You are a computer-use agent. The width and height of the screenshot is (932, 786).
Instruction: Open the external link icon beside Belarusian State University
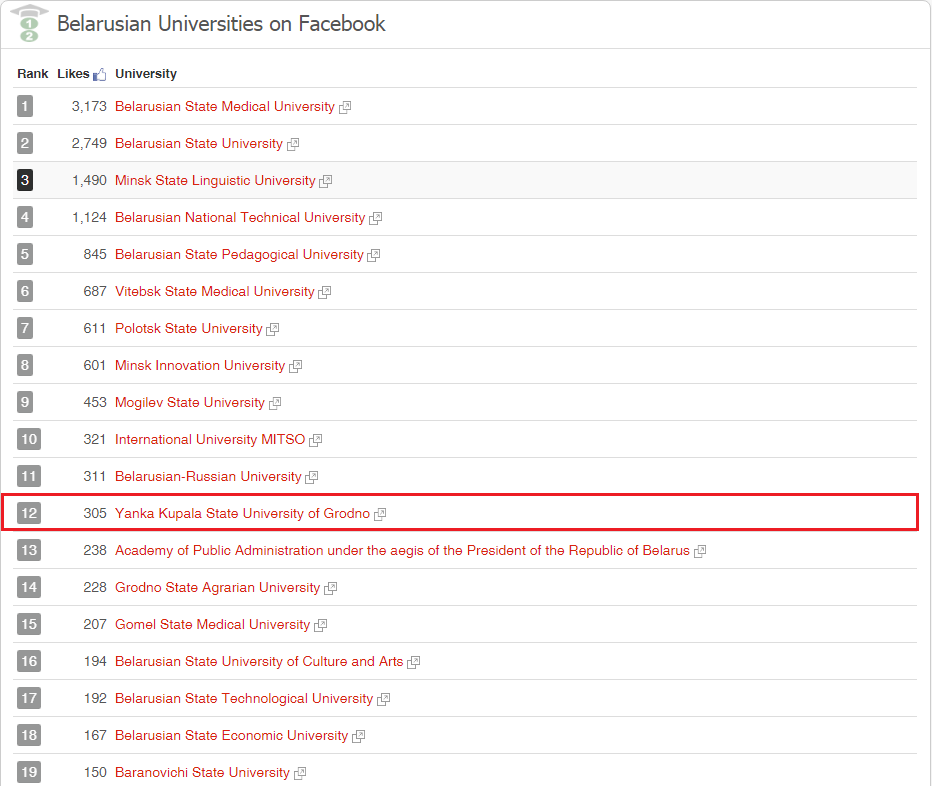(x=293, y=144)
